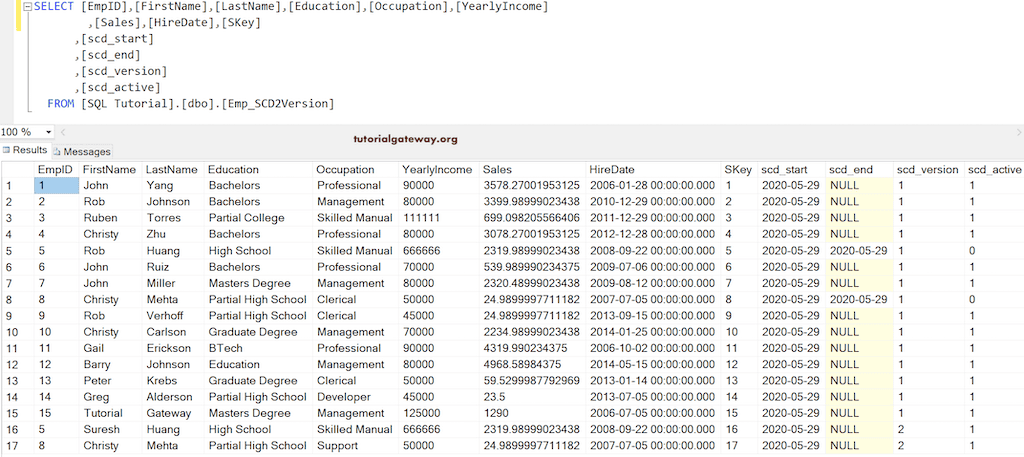
Task: Click LastName cell 'Alderson'
Action: pyautogui.click(x=172, y=397)
